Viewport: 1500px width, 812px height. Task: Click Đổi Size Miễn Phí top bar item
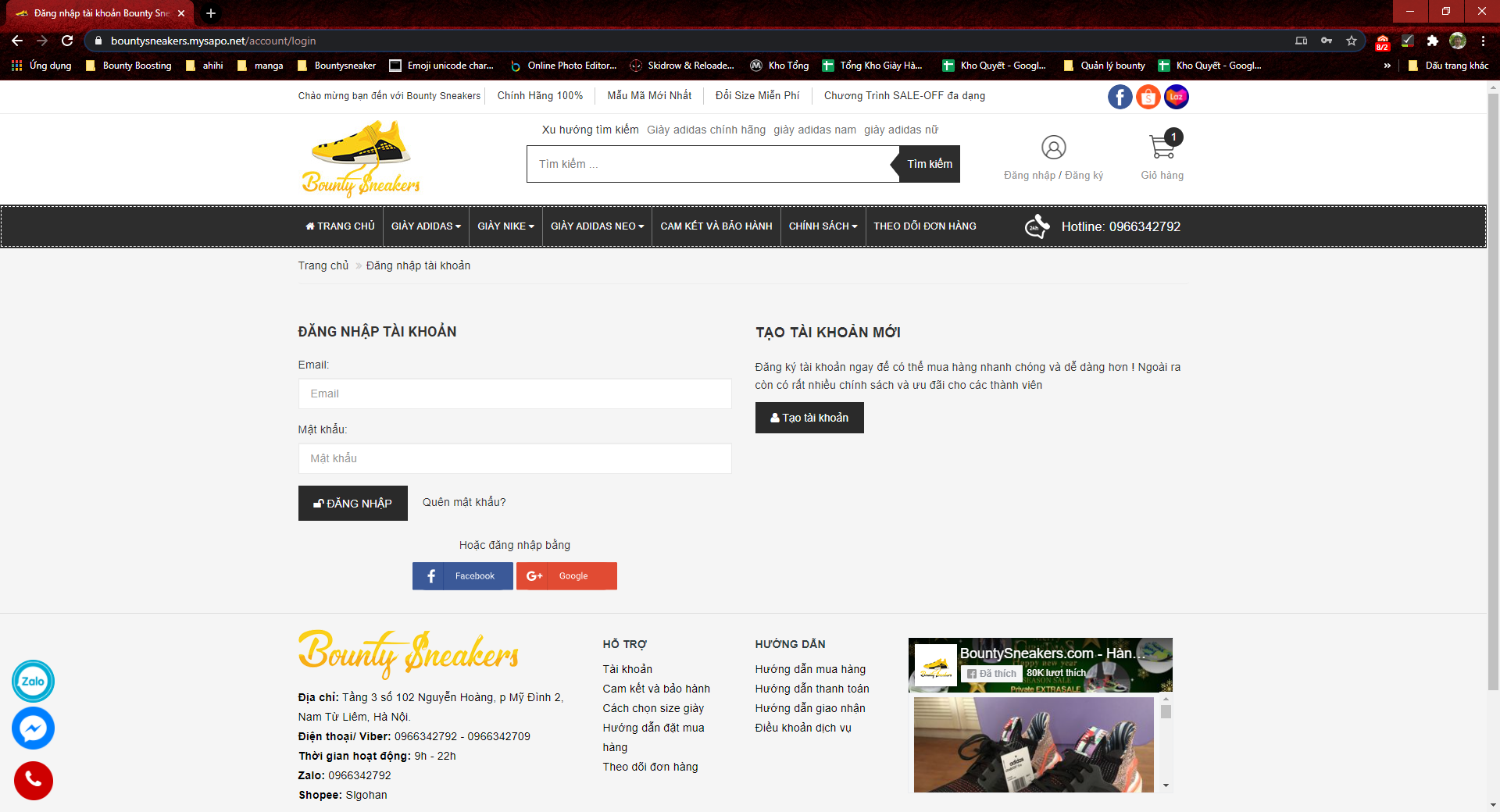point(758,96)
